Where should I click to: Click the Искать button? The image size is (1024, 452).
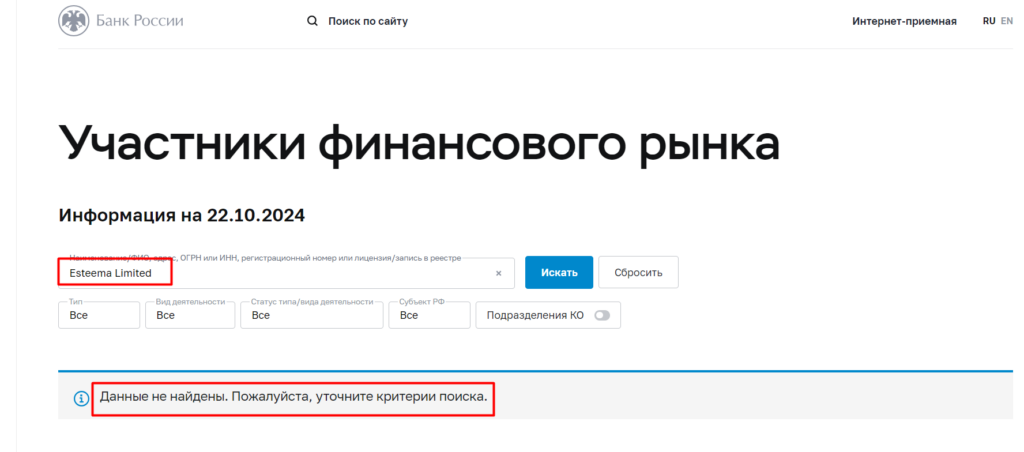pos(559,272)
